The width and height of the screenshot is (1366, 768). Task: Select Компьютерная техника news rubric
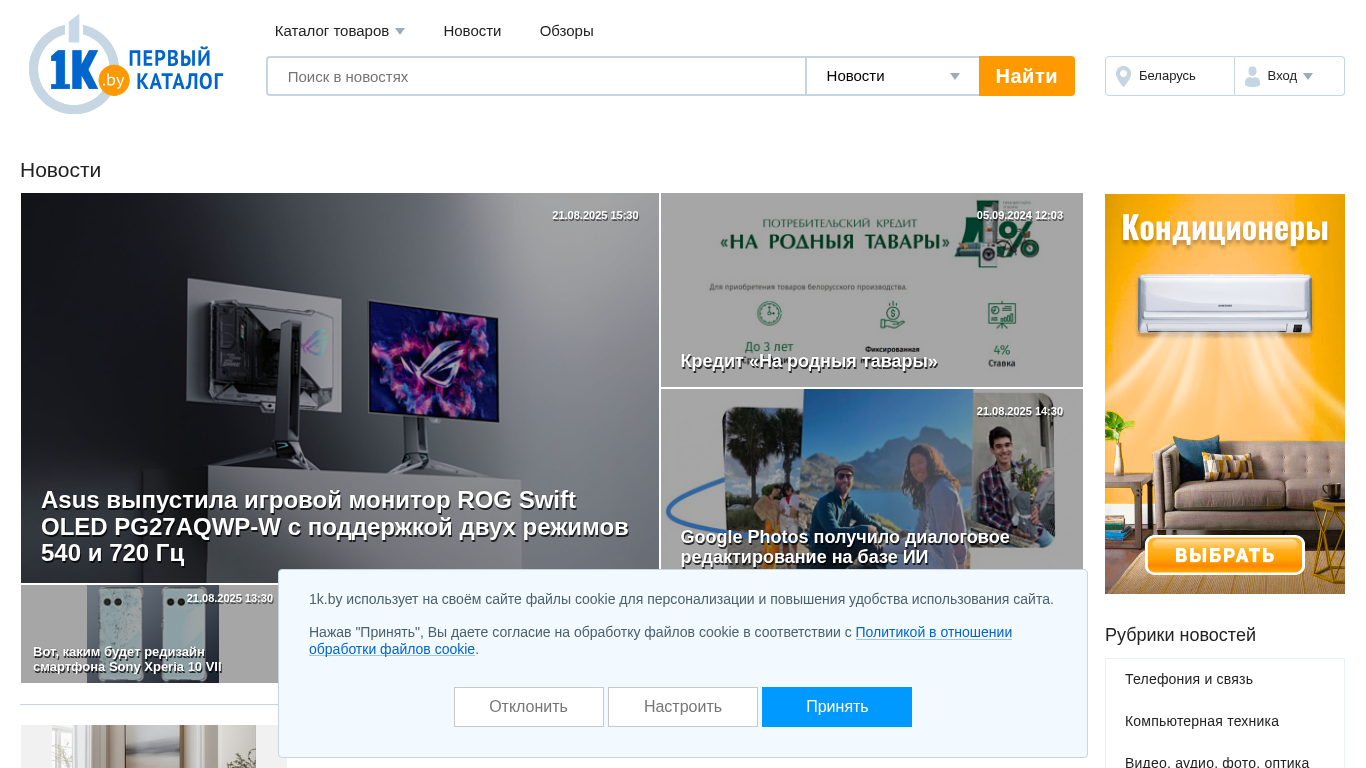pos(1201,721)
